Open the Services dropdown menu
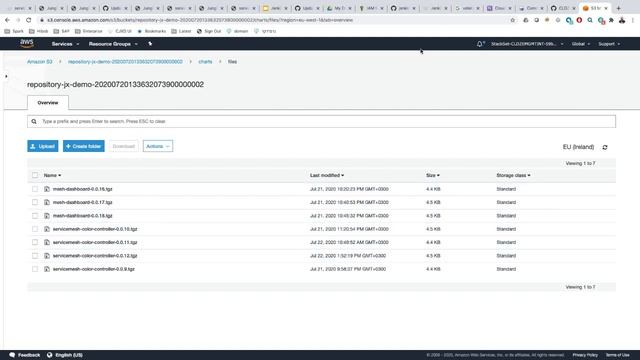This screenshot has height=360, width=640. [65, 44]
